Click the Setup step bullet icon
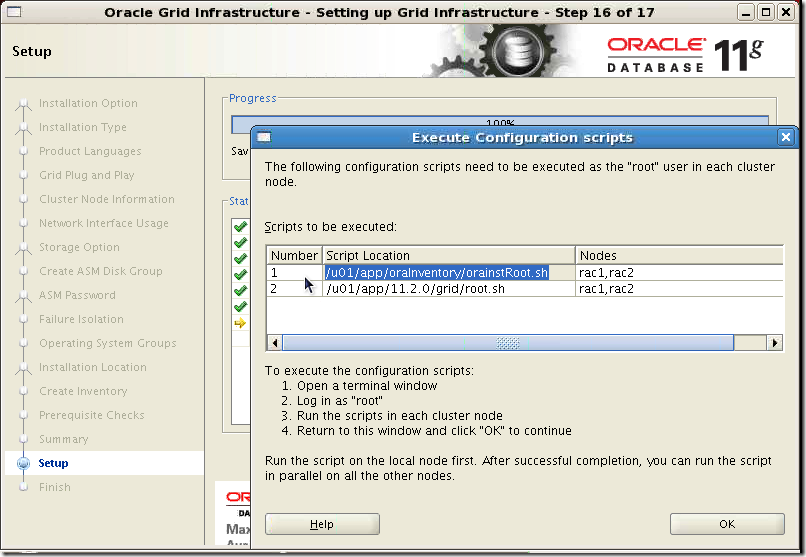Image resolution: width=806 pixels, height=557 pixels. (x=23, y=463)
